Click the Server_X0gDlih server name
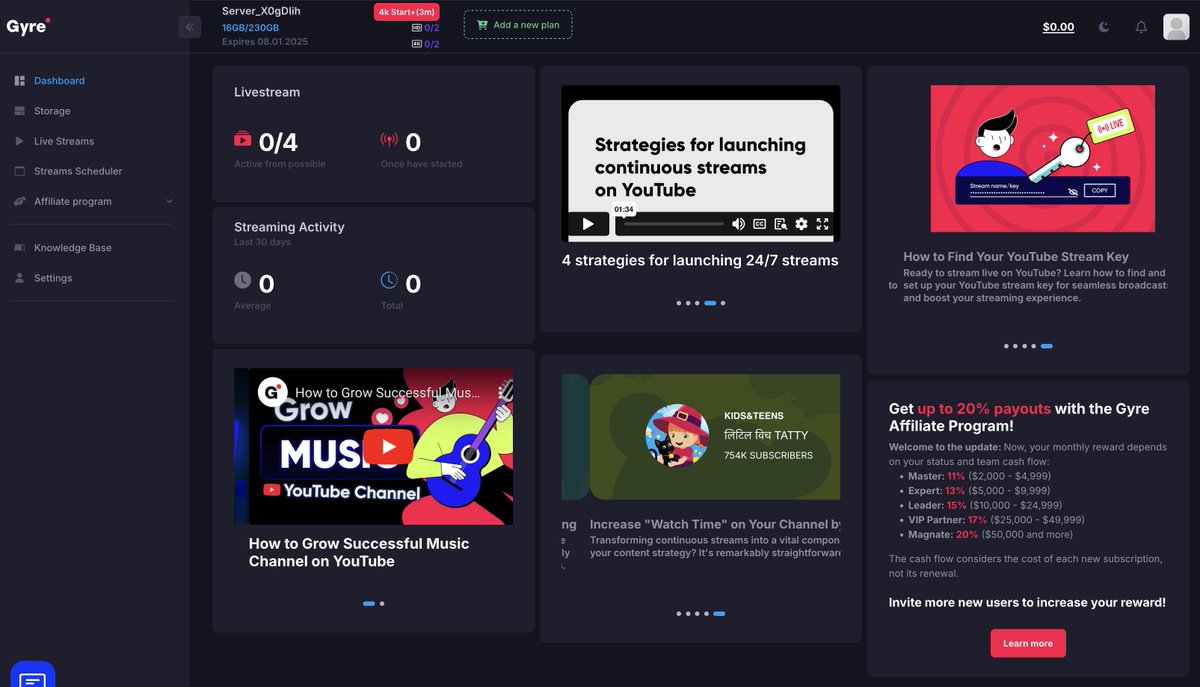 click(259, 11)
